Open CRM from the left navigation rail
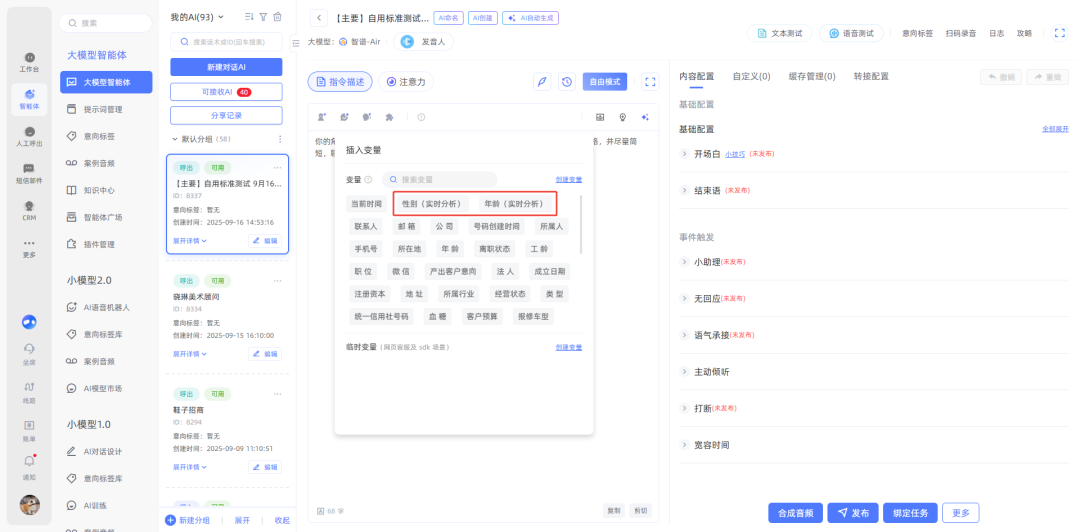1080x532 pixels. pyautogui.click(x=29, y=210)
